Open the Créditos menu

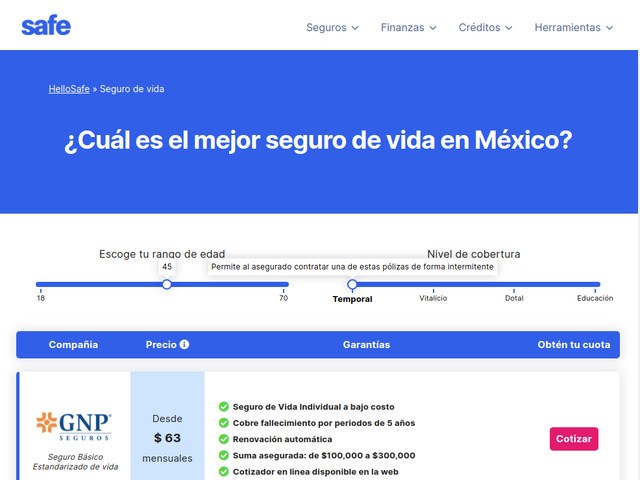pos(485,27)
